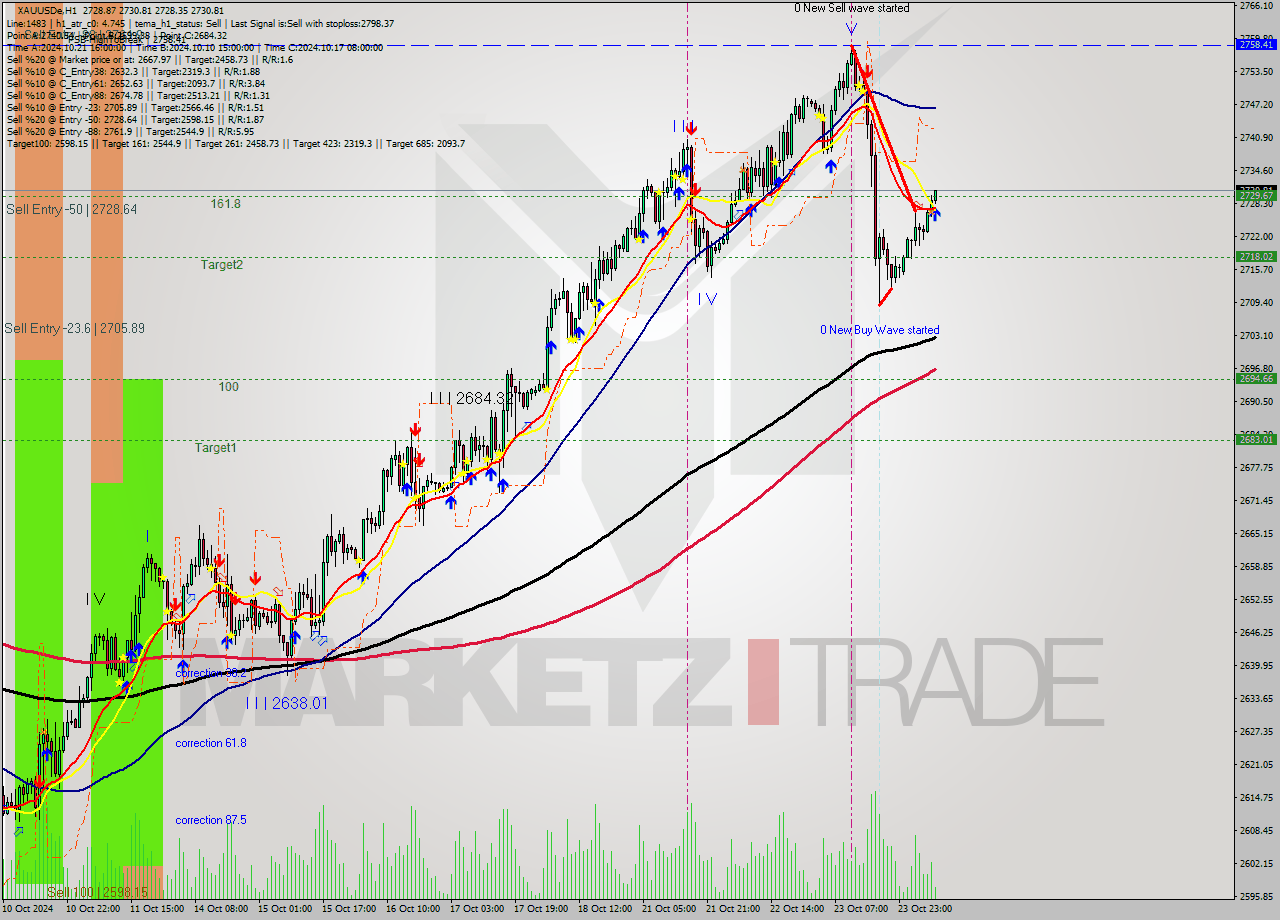
Task: Click the green 2718.02 price tag
Action: (1257, 257)
